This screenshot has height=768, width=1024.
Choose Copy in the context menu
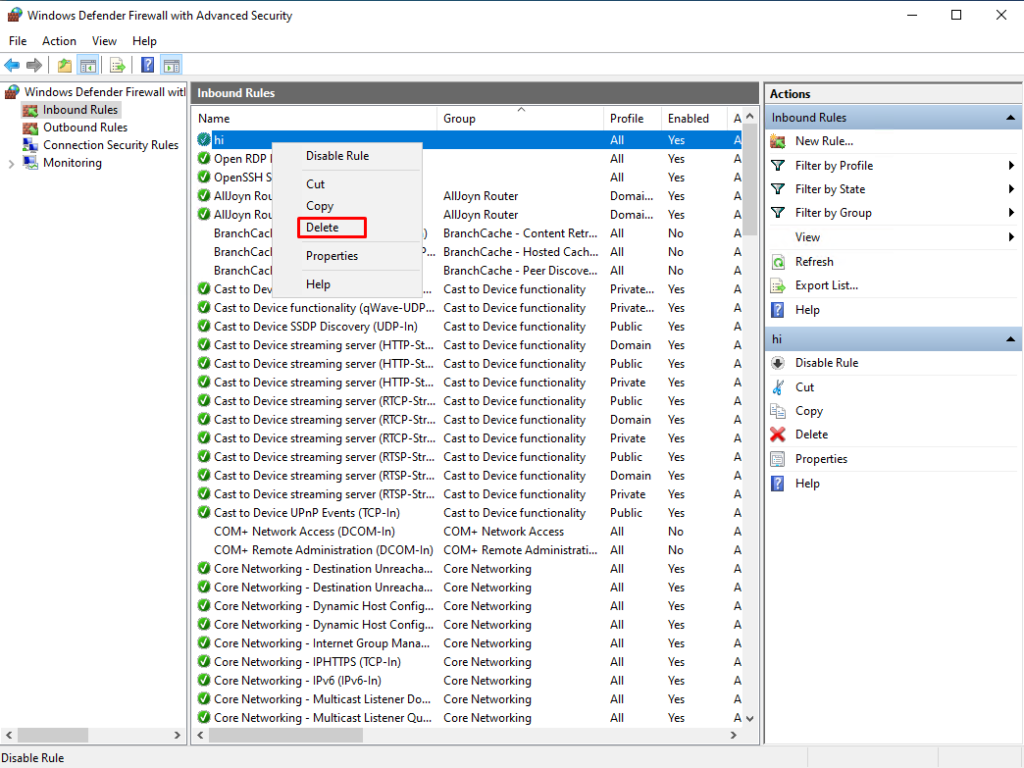(347, 206)
